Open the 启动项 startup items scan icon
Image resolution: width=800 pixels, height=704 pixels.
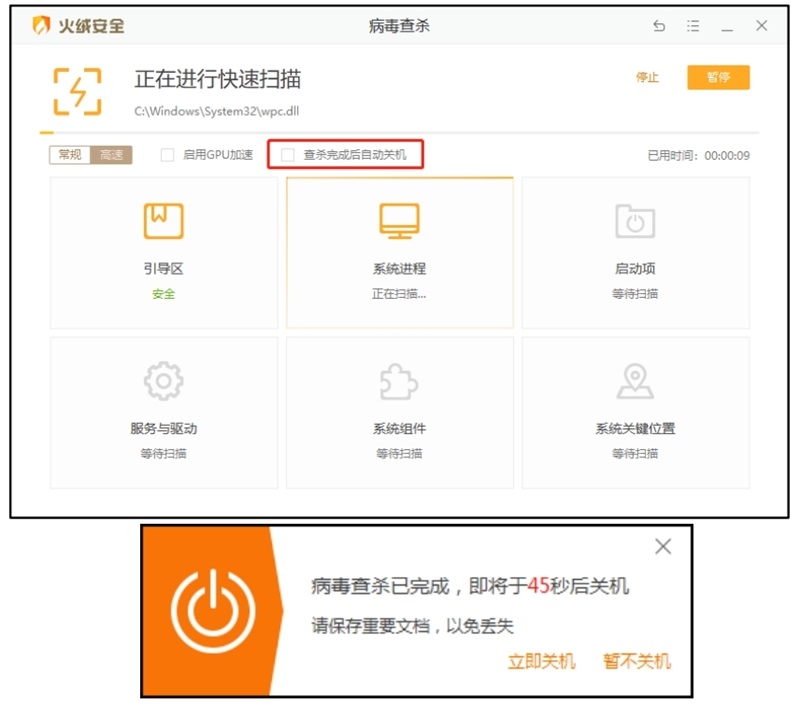pyautogui.click(x=636, y=220)
